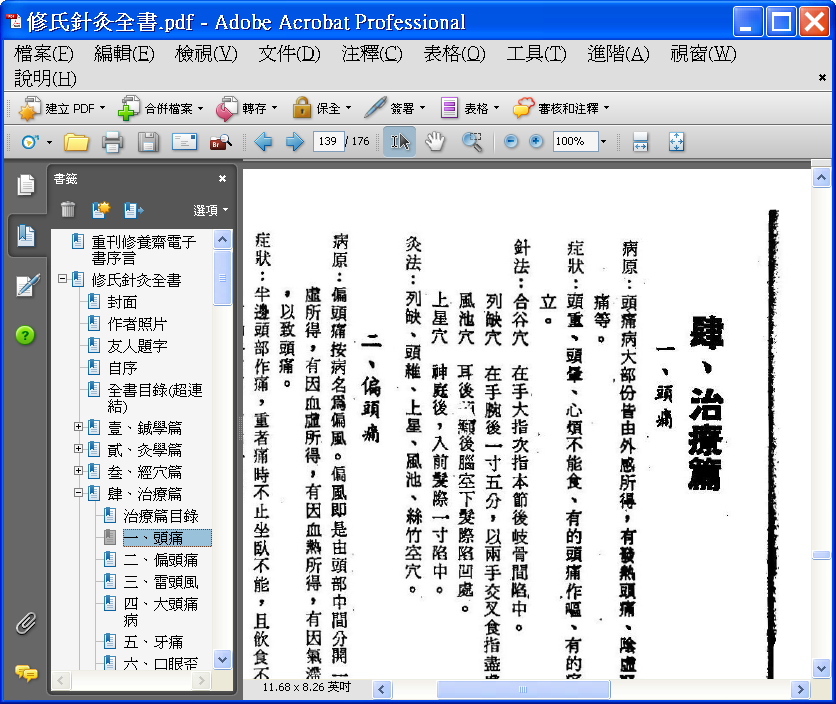Click the zoom in plus button
The height and width of the screenshot is (704, 836).
(x=536, y=141)
